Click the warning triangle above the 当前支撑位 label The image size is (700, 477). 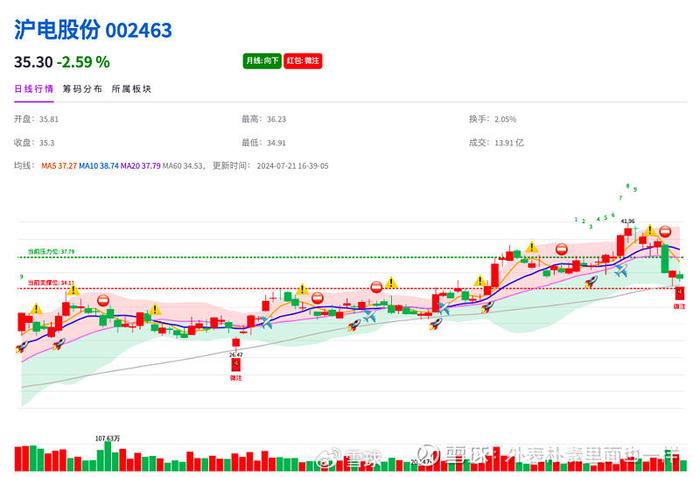click(73, 290)
